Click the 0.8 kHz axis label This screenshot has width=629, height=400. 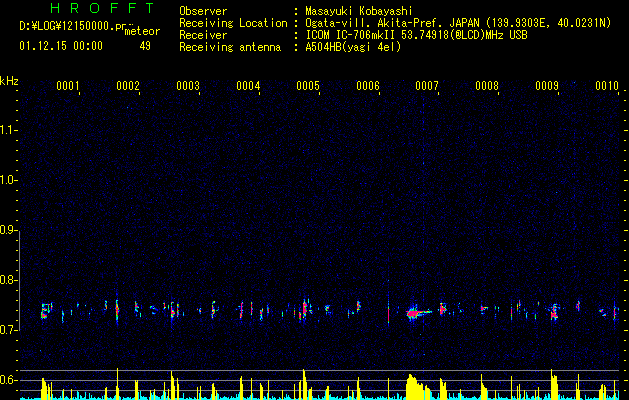click(x=8, y=280)
